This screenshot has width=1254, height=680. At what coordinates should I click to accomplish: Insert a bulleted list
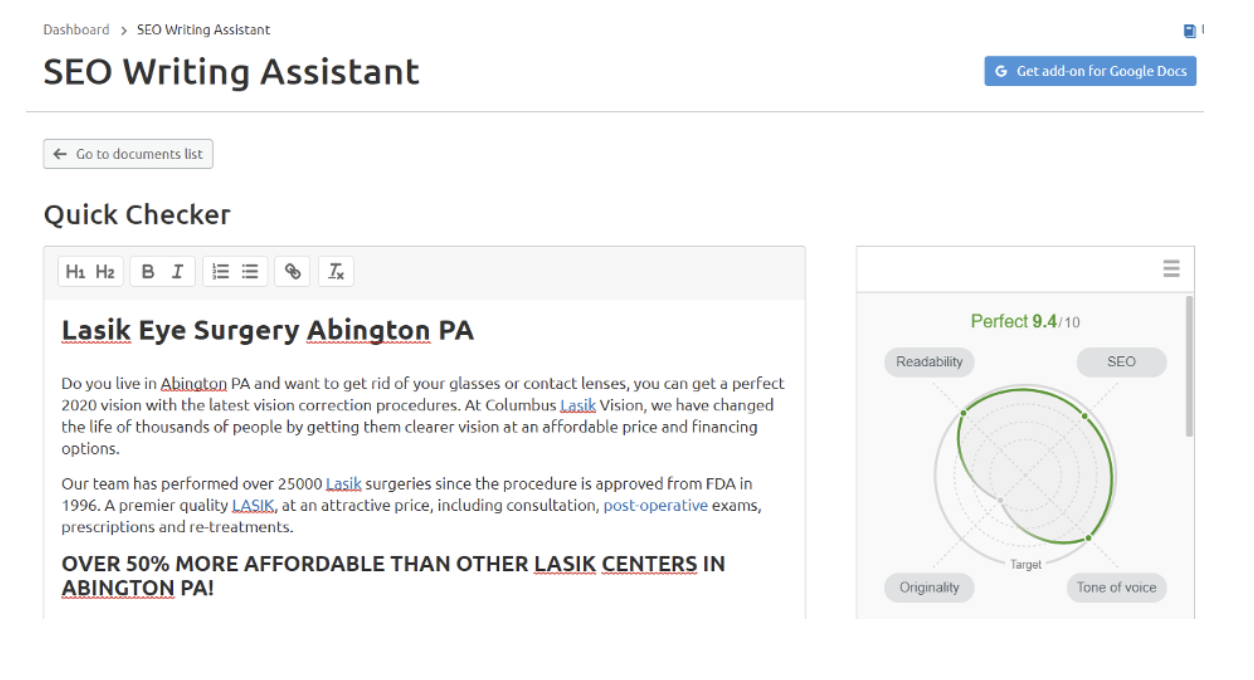[250, 271]
